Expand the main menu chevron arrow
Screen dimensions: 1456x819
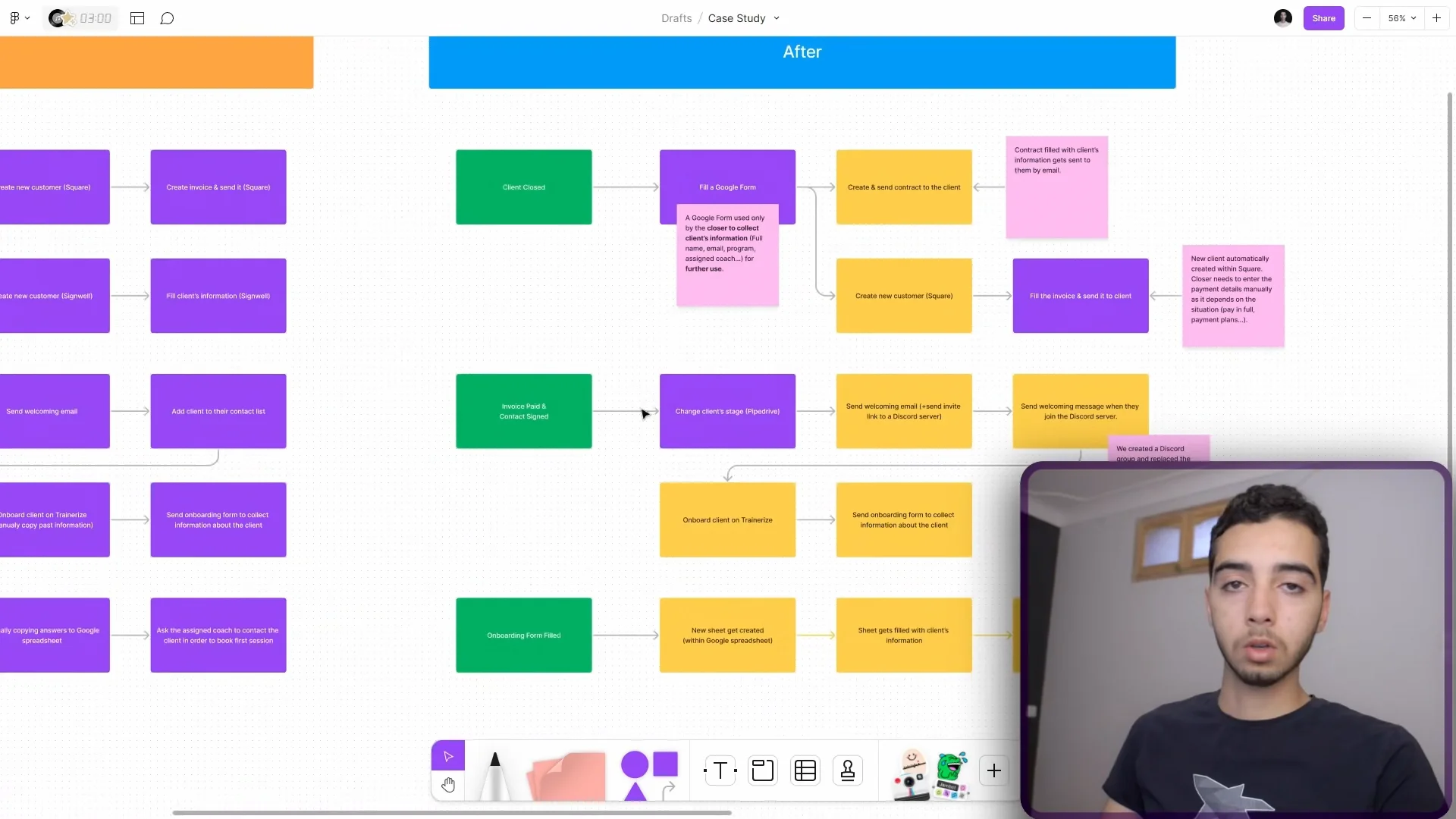[27, 18]
